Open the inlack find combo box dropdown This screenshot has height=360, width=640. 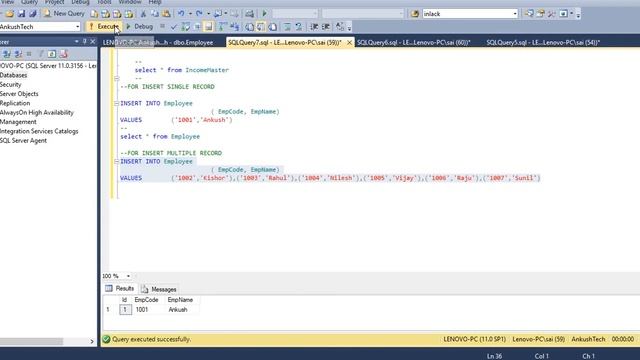(515, 14)
